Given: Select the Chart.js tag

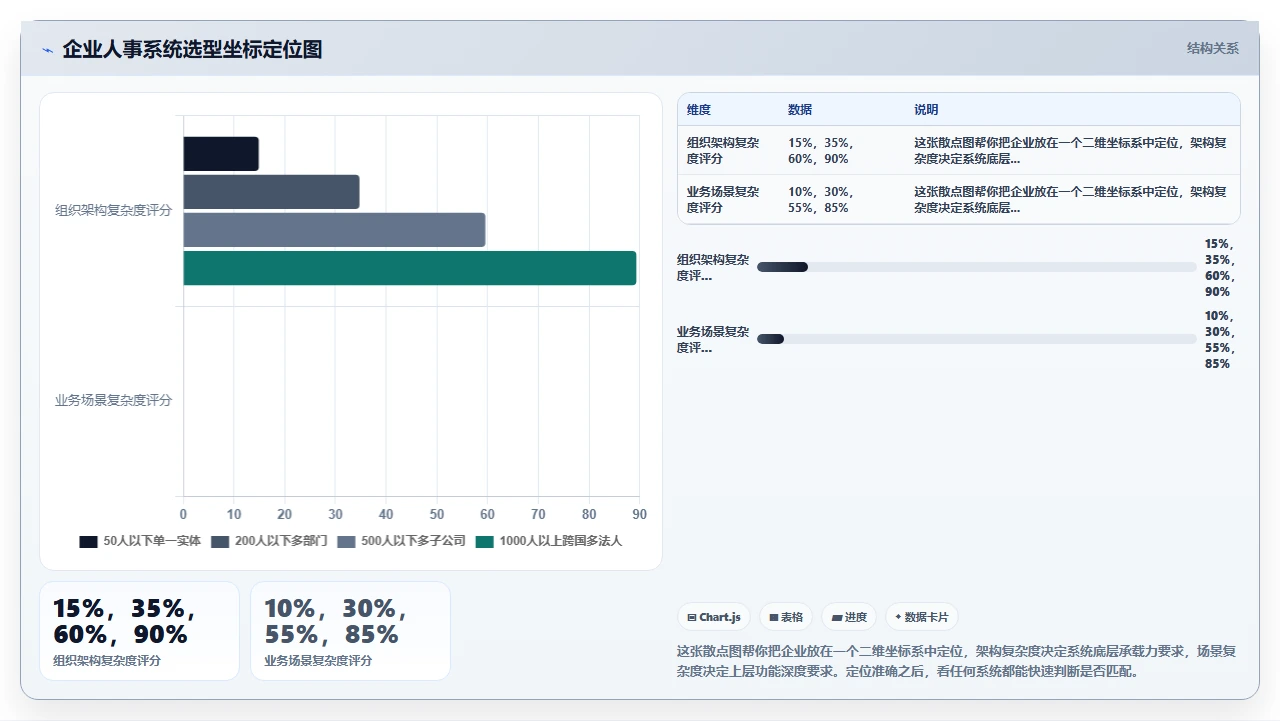Looking at the screenshot, I should tap(714, 617).
